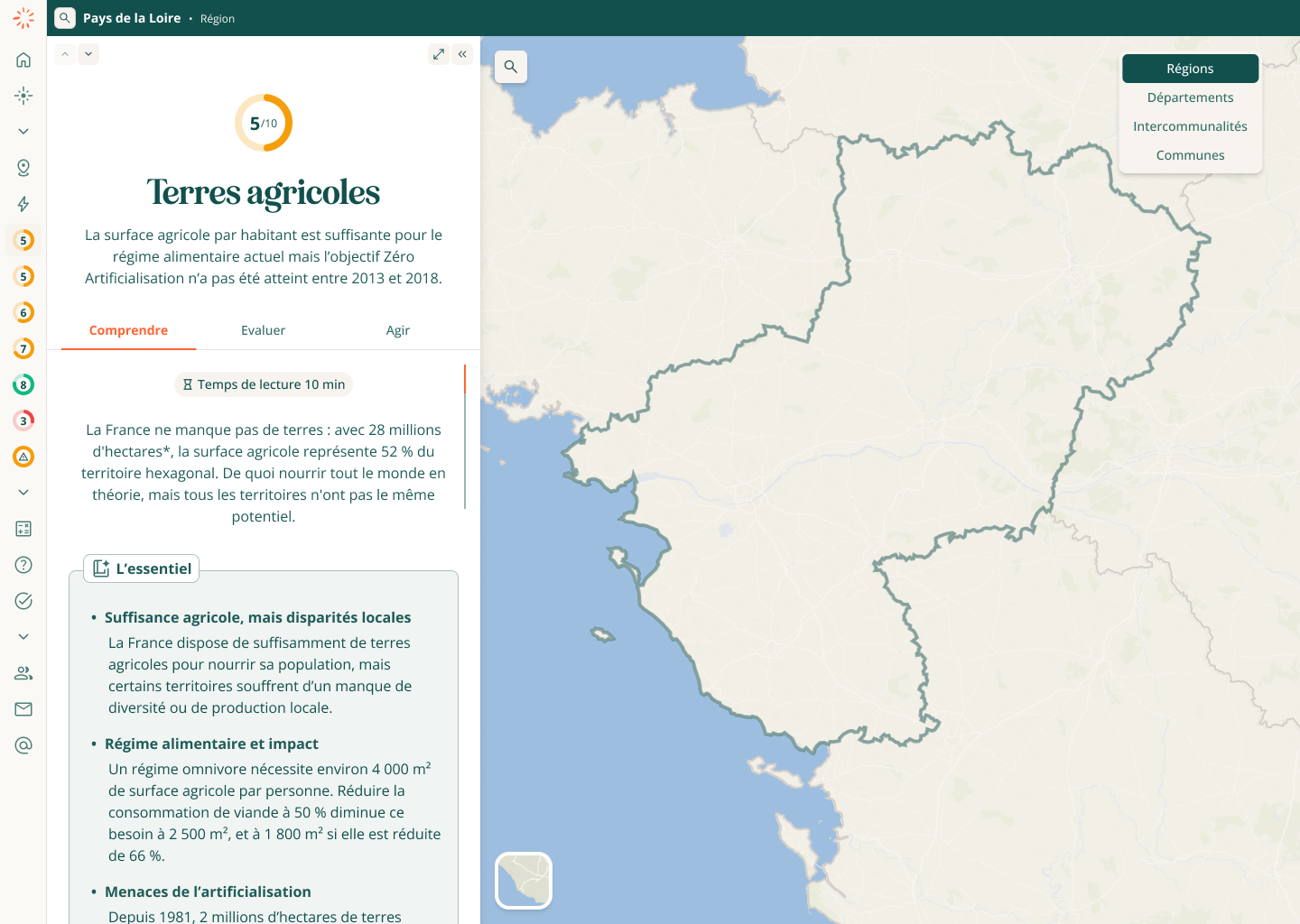
Task: Open the green score 8 indicator
Action: (23, 384)
